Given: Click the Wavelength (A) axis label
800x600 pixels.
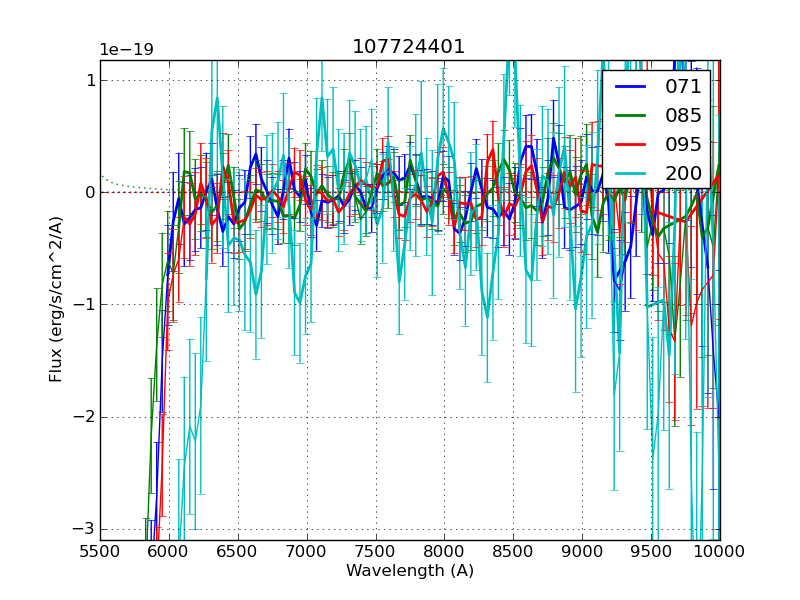Looking at the screenshot, I should (x=410, y=571).
